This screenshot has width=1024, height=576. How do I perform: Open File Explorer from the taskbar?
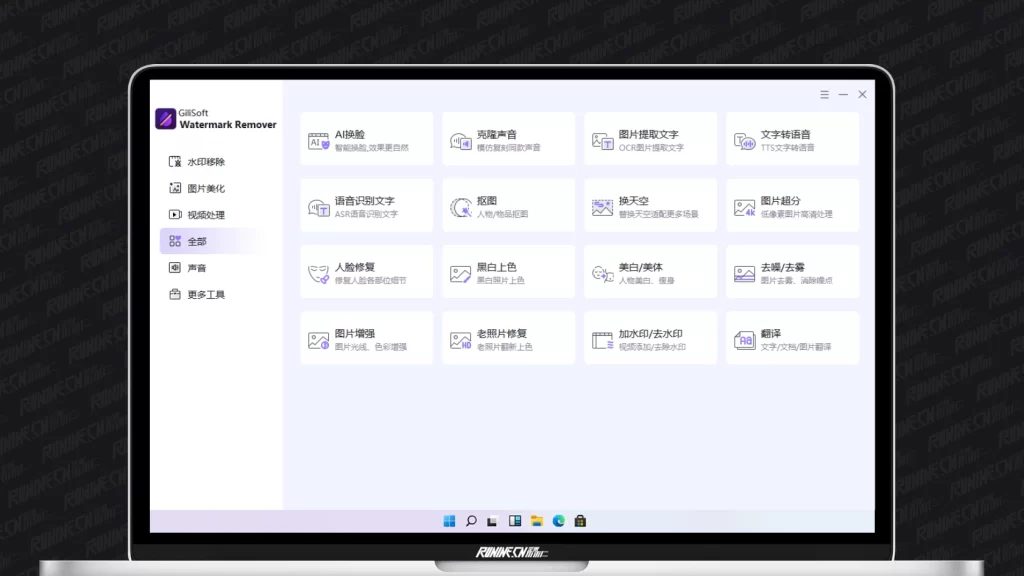click(x=537, y=521)
